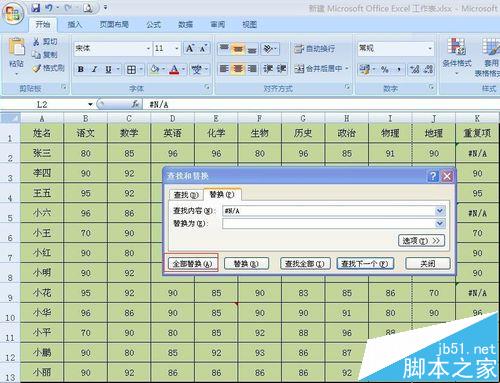Screen dimensions: 500x383
Task: Click the Find what field containing #N/A
Action: click(x=329, y=211)
